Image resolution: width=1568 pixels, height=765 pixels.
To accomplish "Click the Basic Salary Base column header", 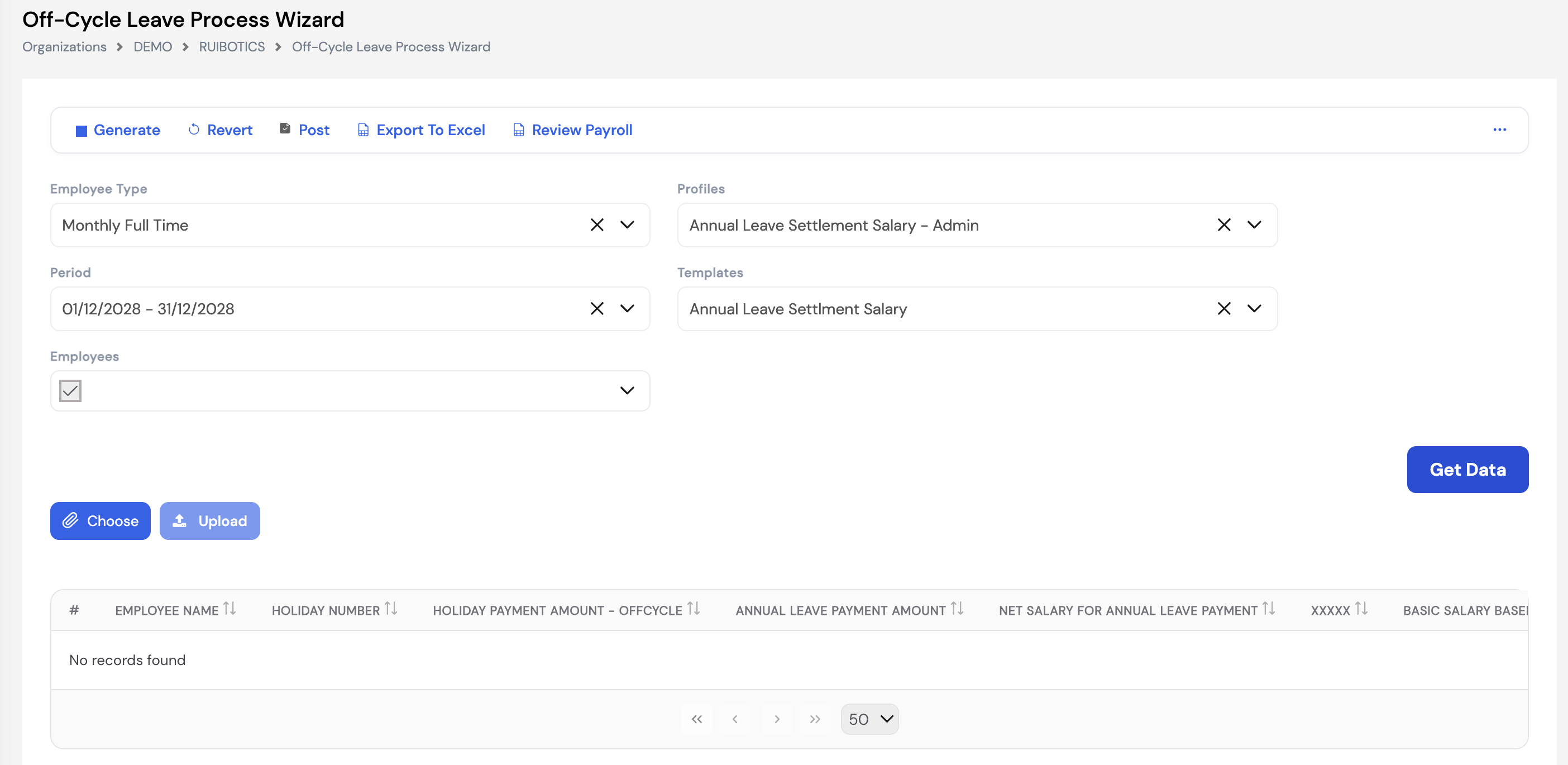I will point(1465,610).
